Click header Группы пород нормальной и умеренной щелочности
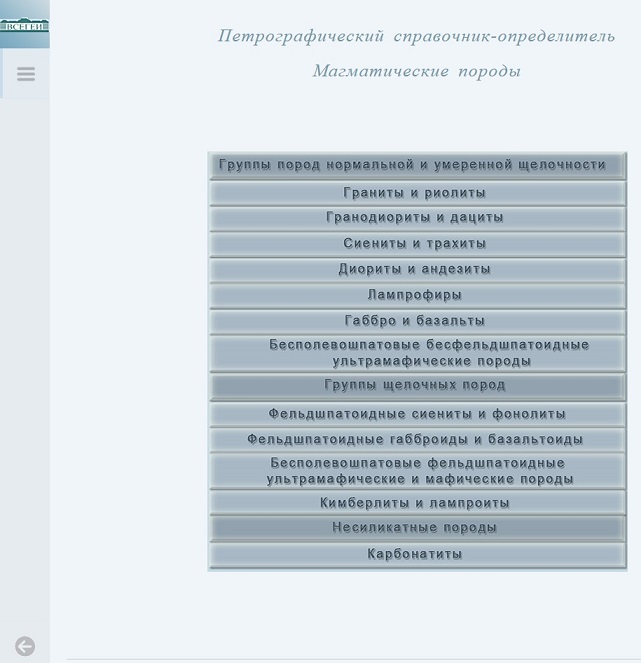 coord(417,165)
